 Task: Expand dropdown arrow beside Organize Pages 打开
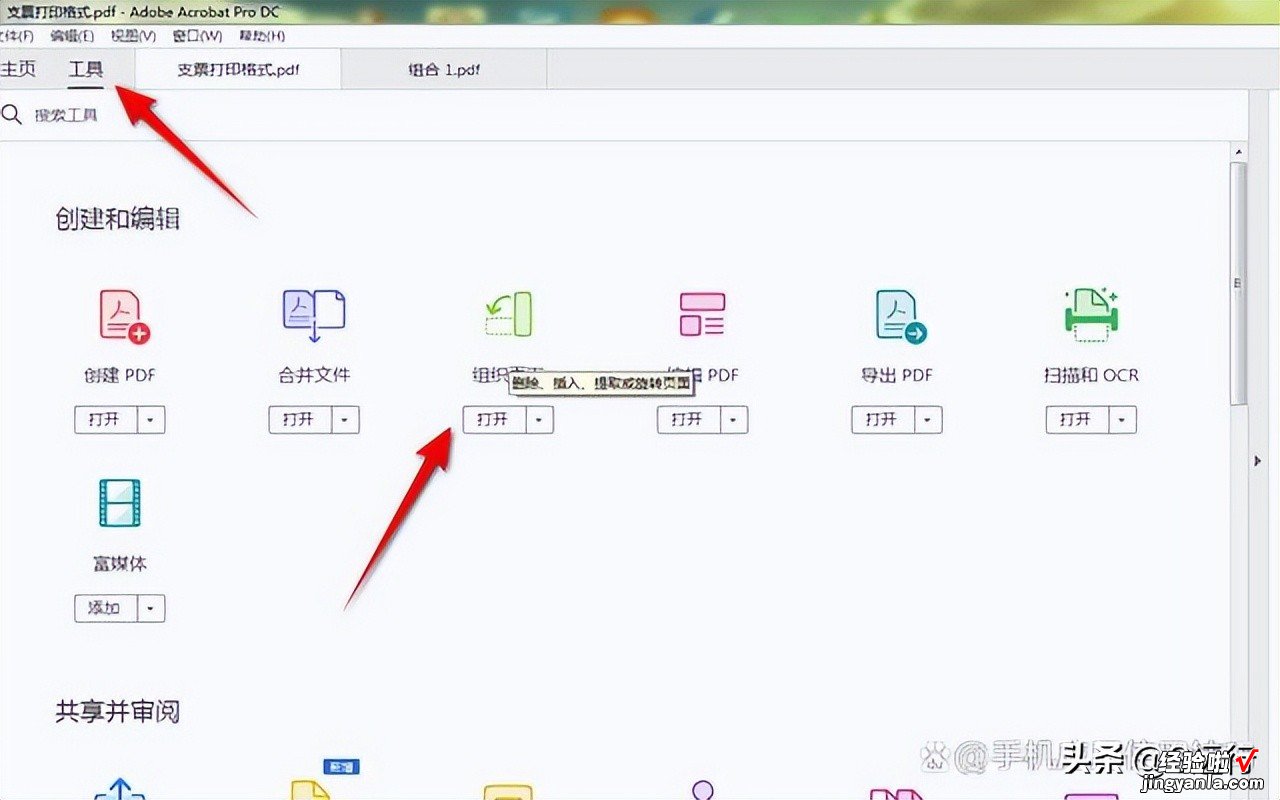[x=539, y=420]
